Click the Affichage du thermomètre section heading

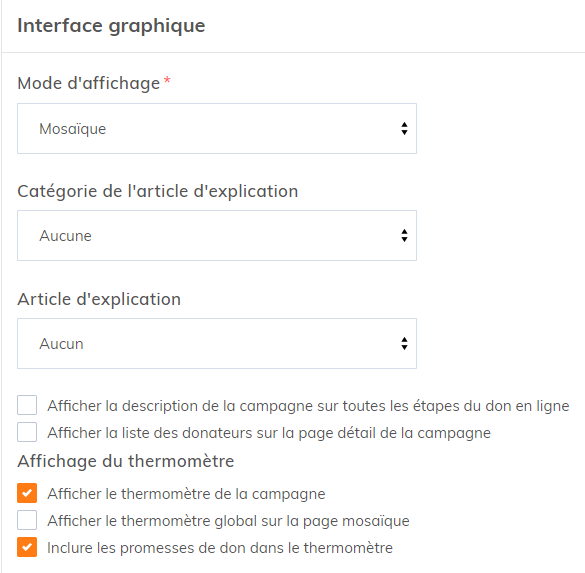[126, 461]
